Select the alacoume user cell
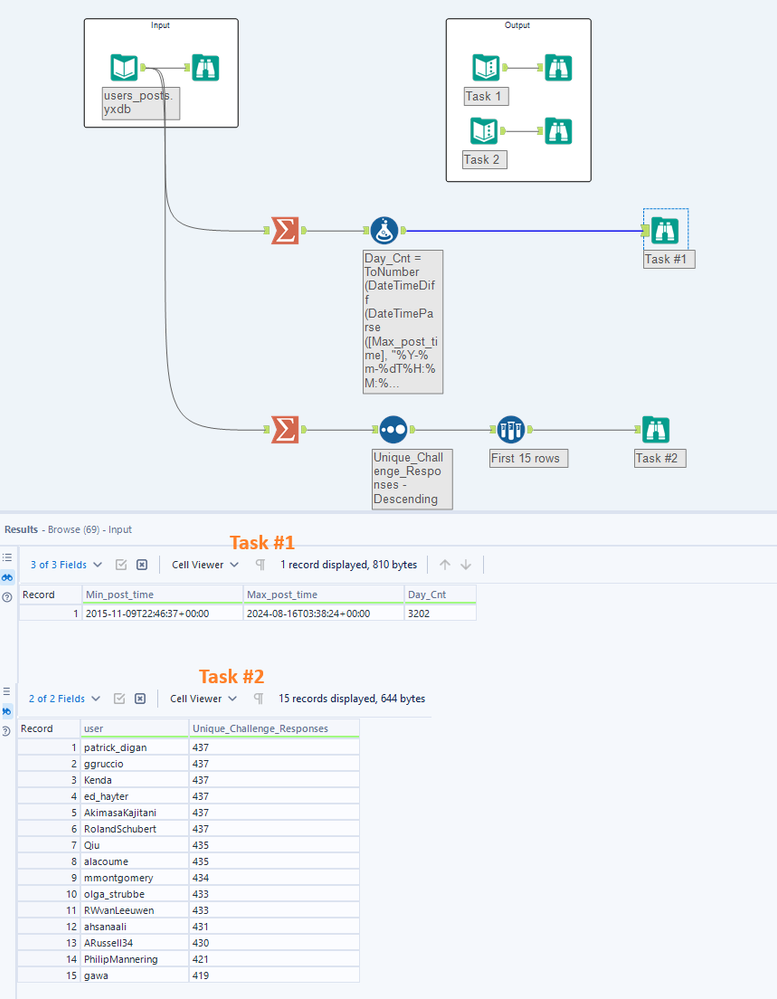Screen dimensions: 777x999 [x=135, y=861]
